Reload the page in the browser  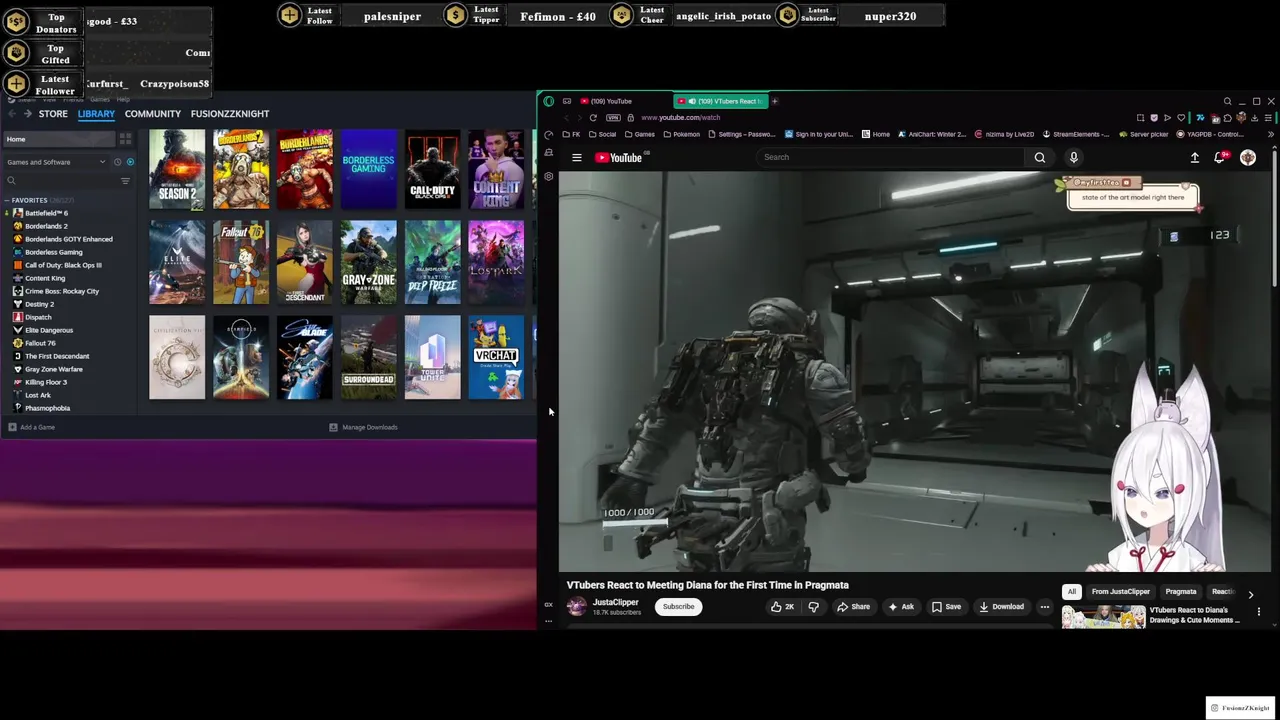[x=593, y=117]
